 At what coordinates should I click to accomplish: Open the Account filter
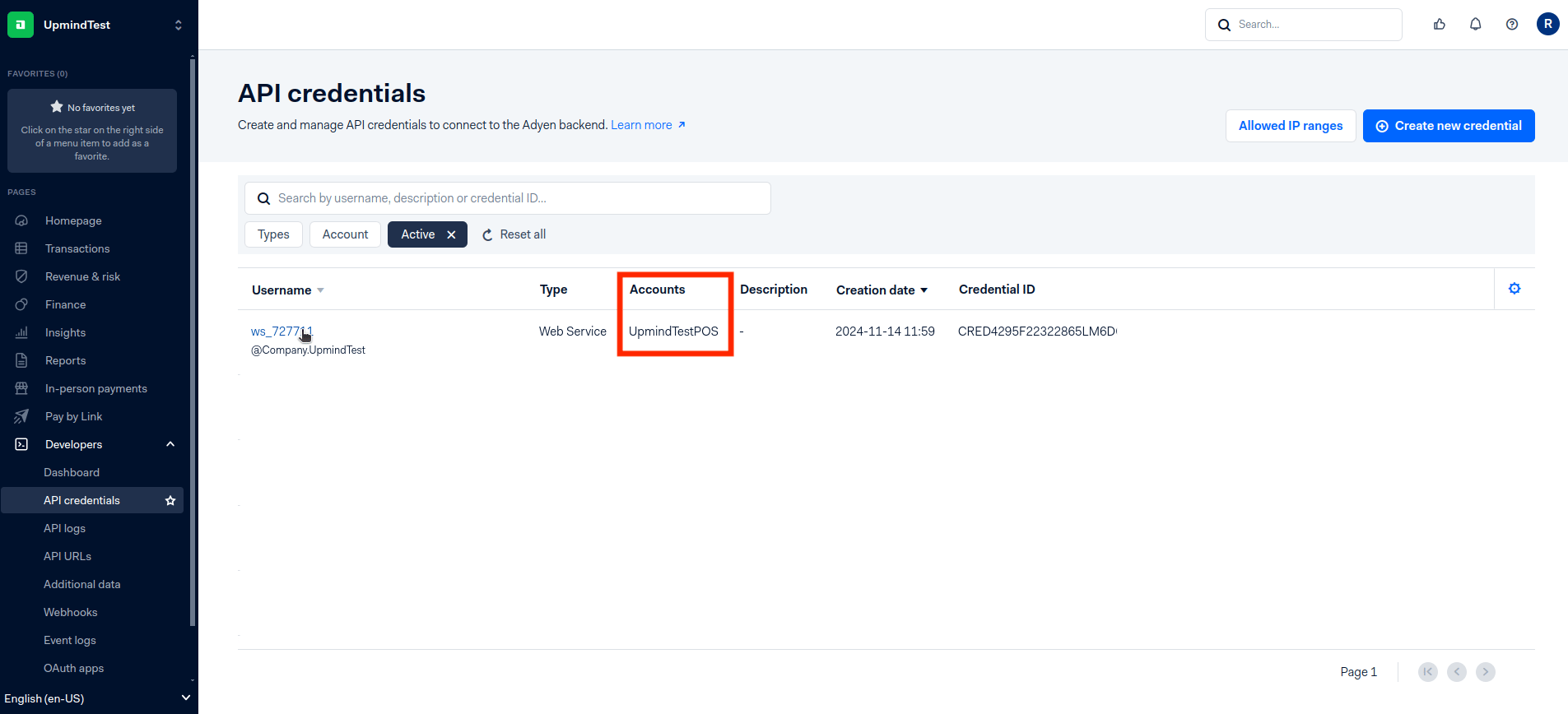[345, 234]
